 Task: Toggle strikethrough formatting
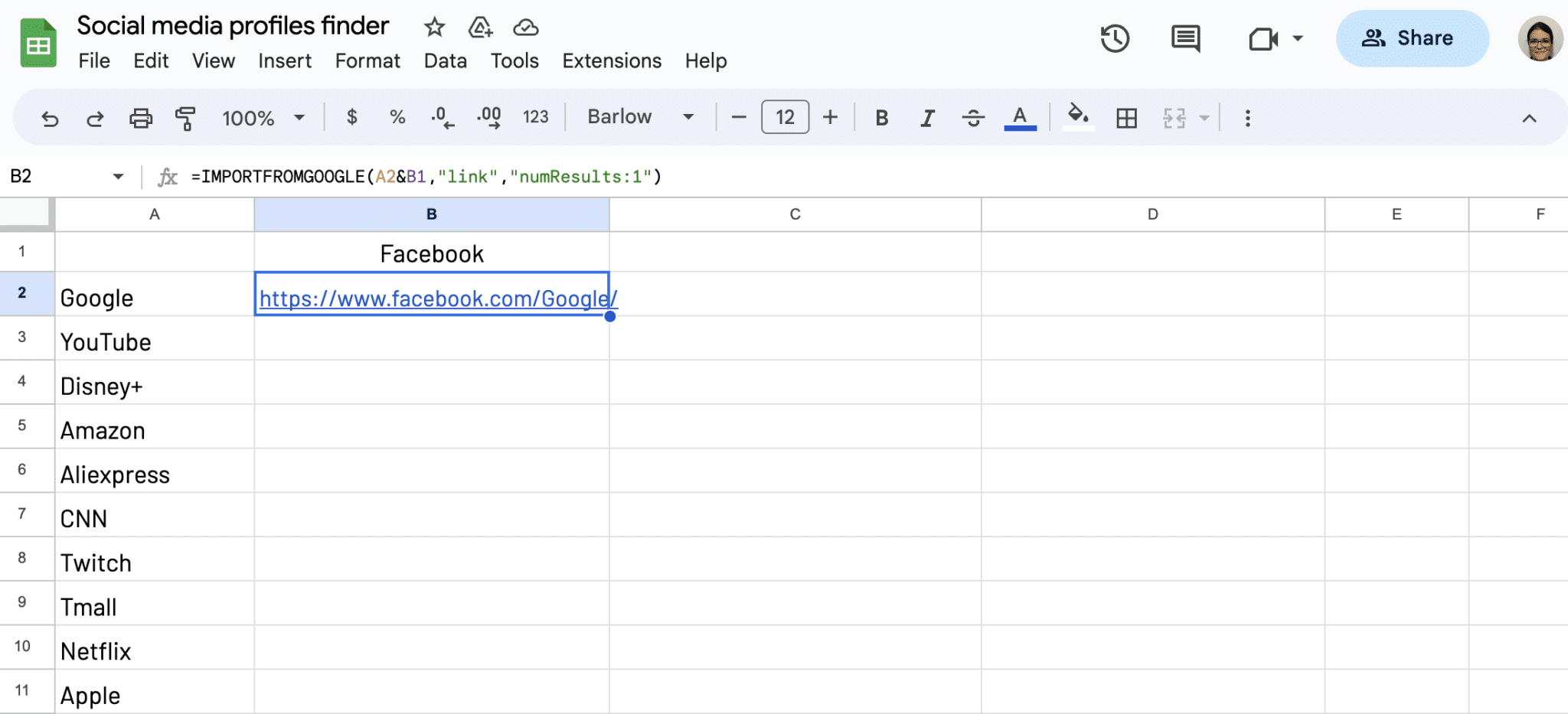click(973, 118)
